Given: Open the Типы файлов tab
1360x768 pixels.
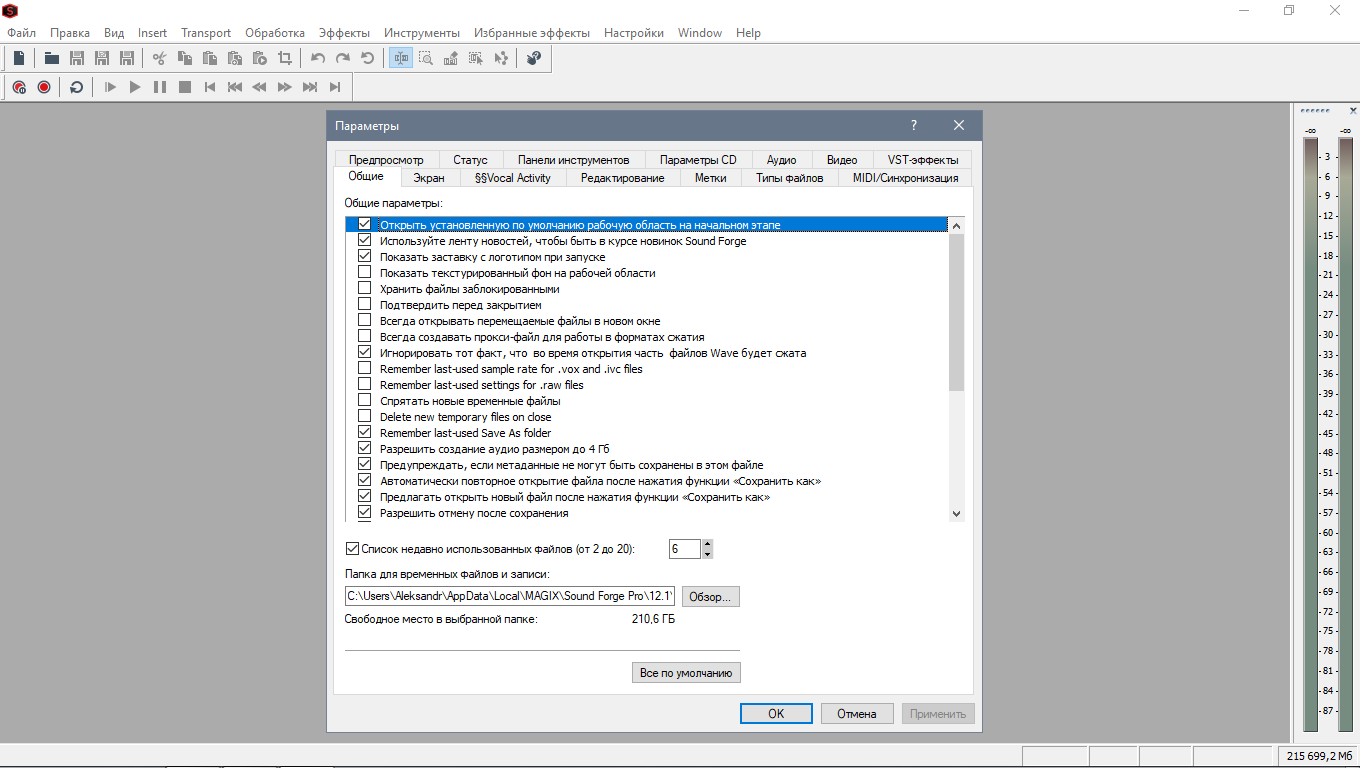Looking at the screenshot, I should (790, 178).
